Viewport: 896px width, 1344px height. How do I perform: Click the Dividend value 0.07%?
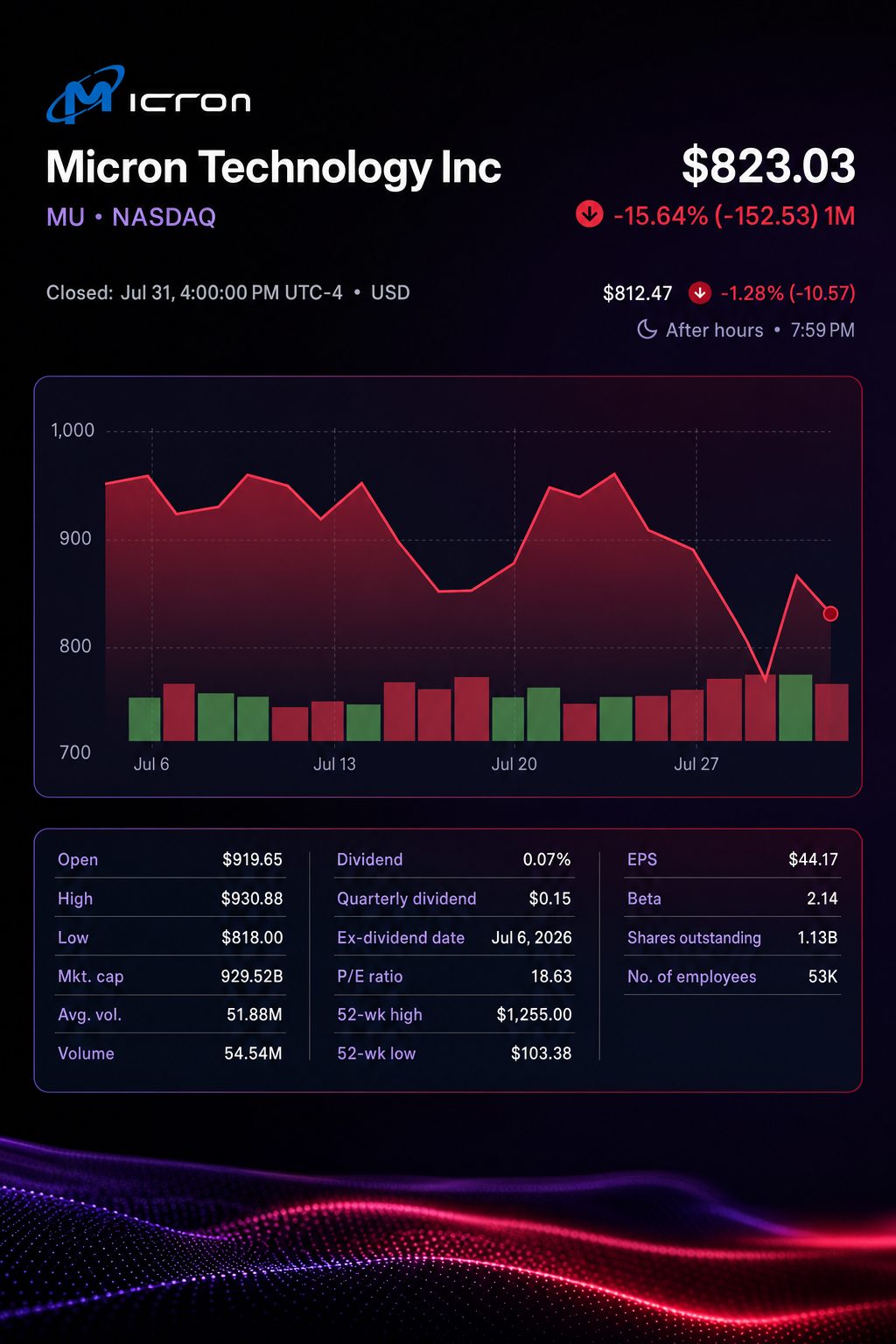pos(547,859)
